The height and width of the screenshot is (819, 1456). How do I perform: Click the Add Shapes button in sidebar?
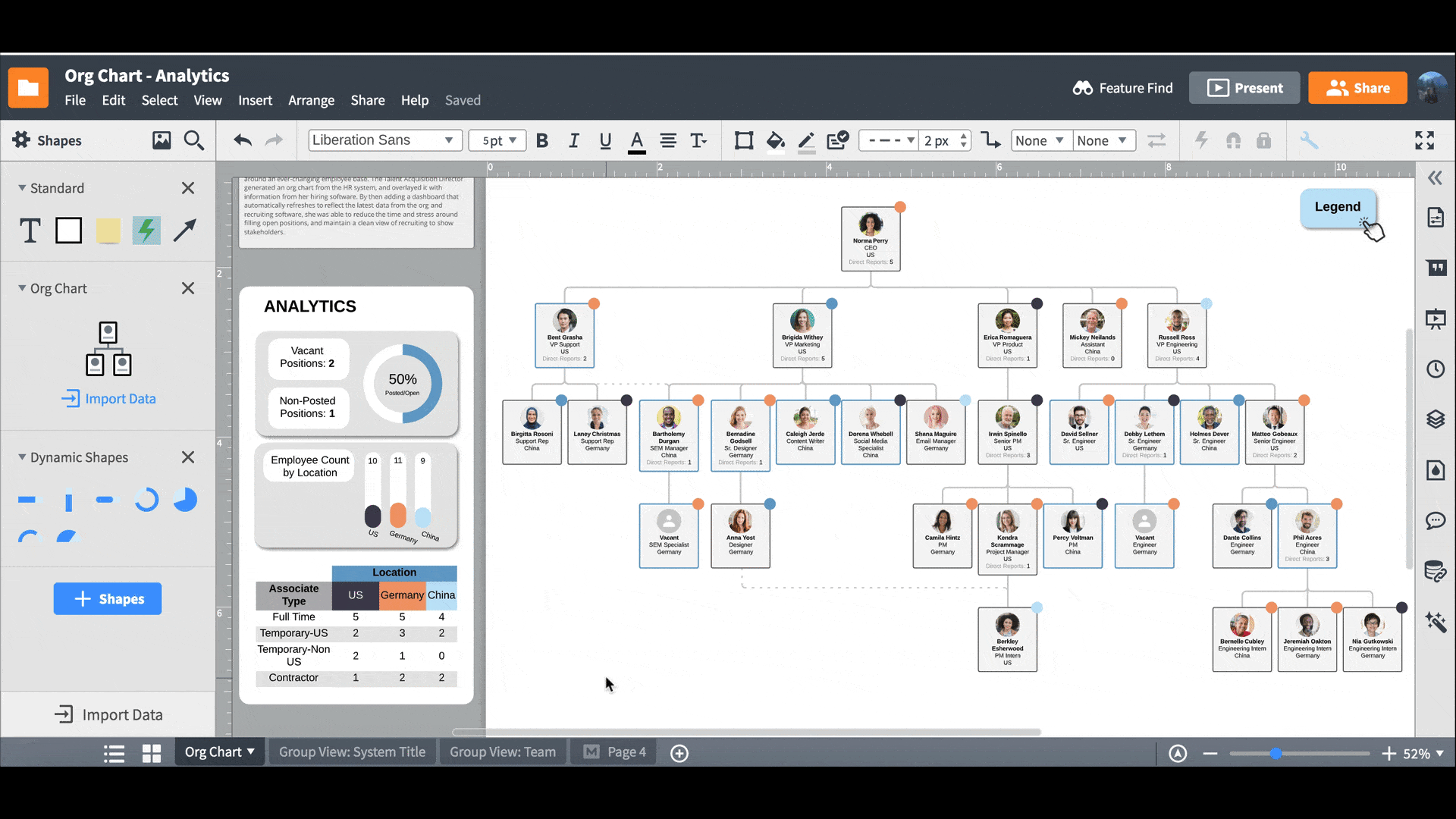(x=107, y=598)
